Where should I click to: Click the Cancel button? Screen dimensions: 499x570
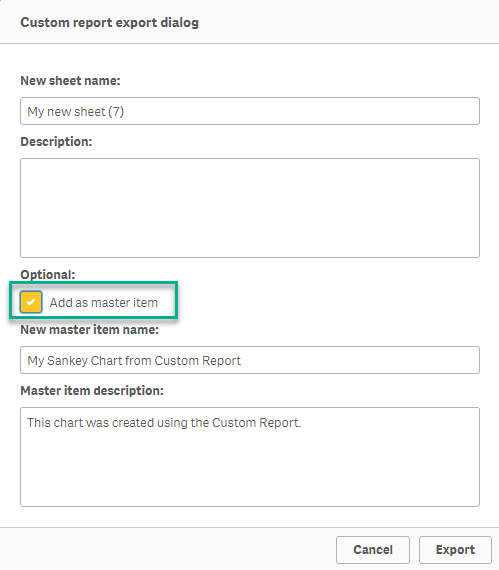coord(373,550)
